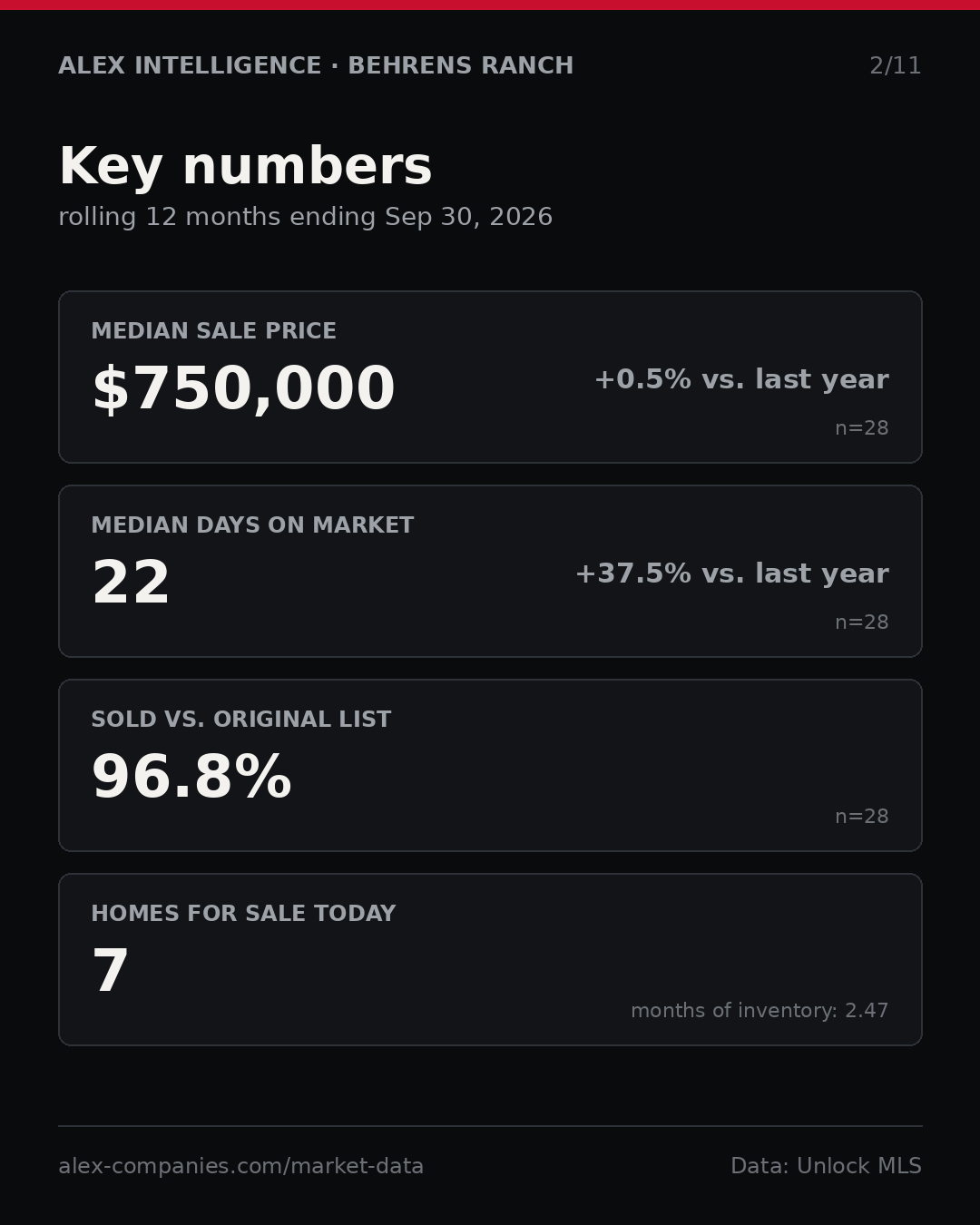Image resolution: width=980 pixels, height=1225 pixels.
Task: Click months of inventory: 2.47 text
Action: [x=759, y=1011]
